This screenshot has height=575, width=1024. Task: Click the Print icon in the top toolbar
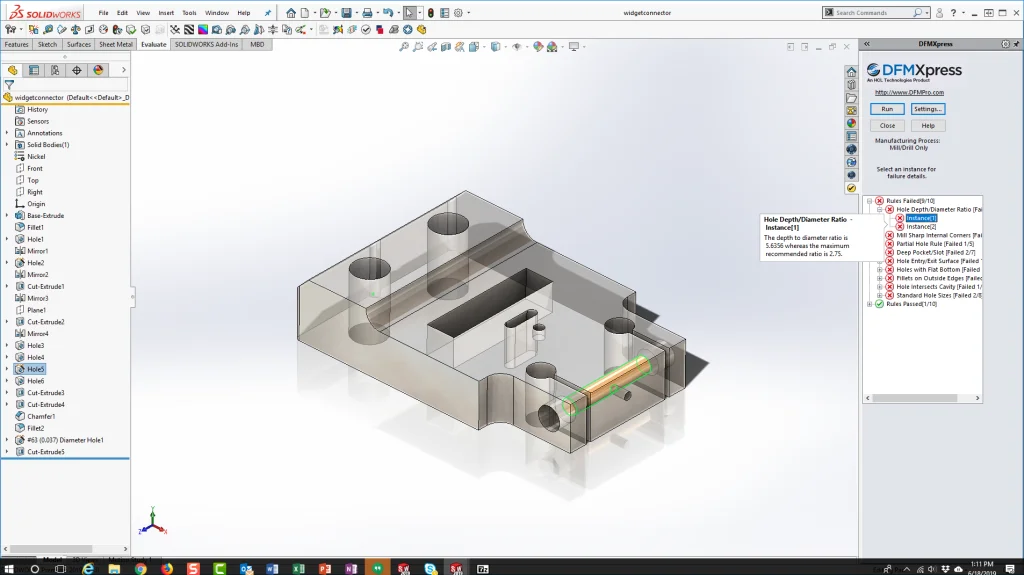[367, 13]
